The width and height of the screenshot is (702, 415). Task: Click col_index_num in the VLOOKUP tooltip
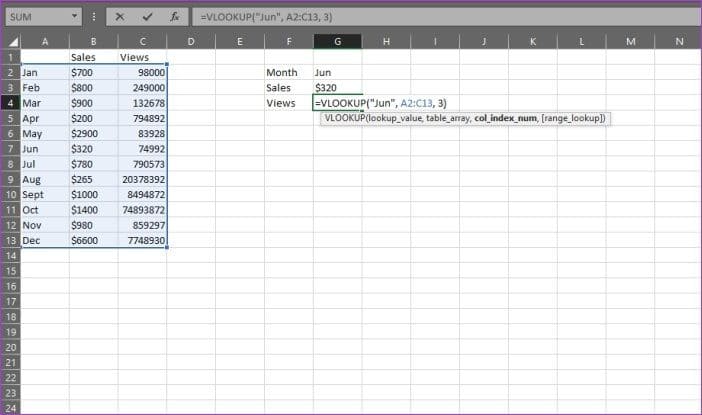(x=505, y=118)
